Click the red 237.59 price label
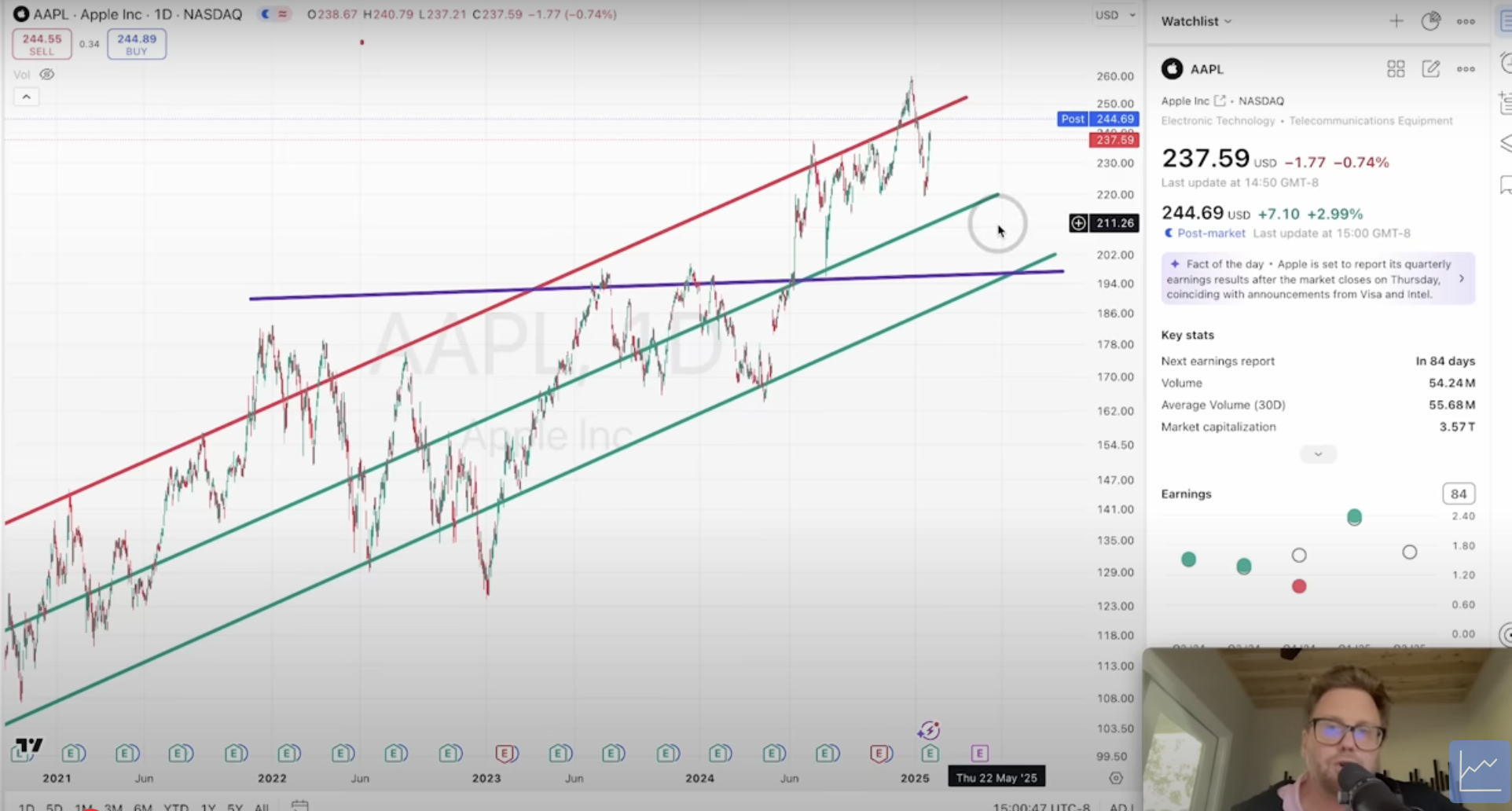Image resolution: width=1512 pixels, height=811 pixels. [x=1114, y=140]
